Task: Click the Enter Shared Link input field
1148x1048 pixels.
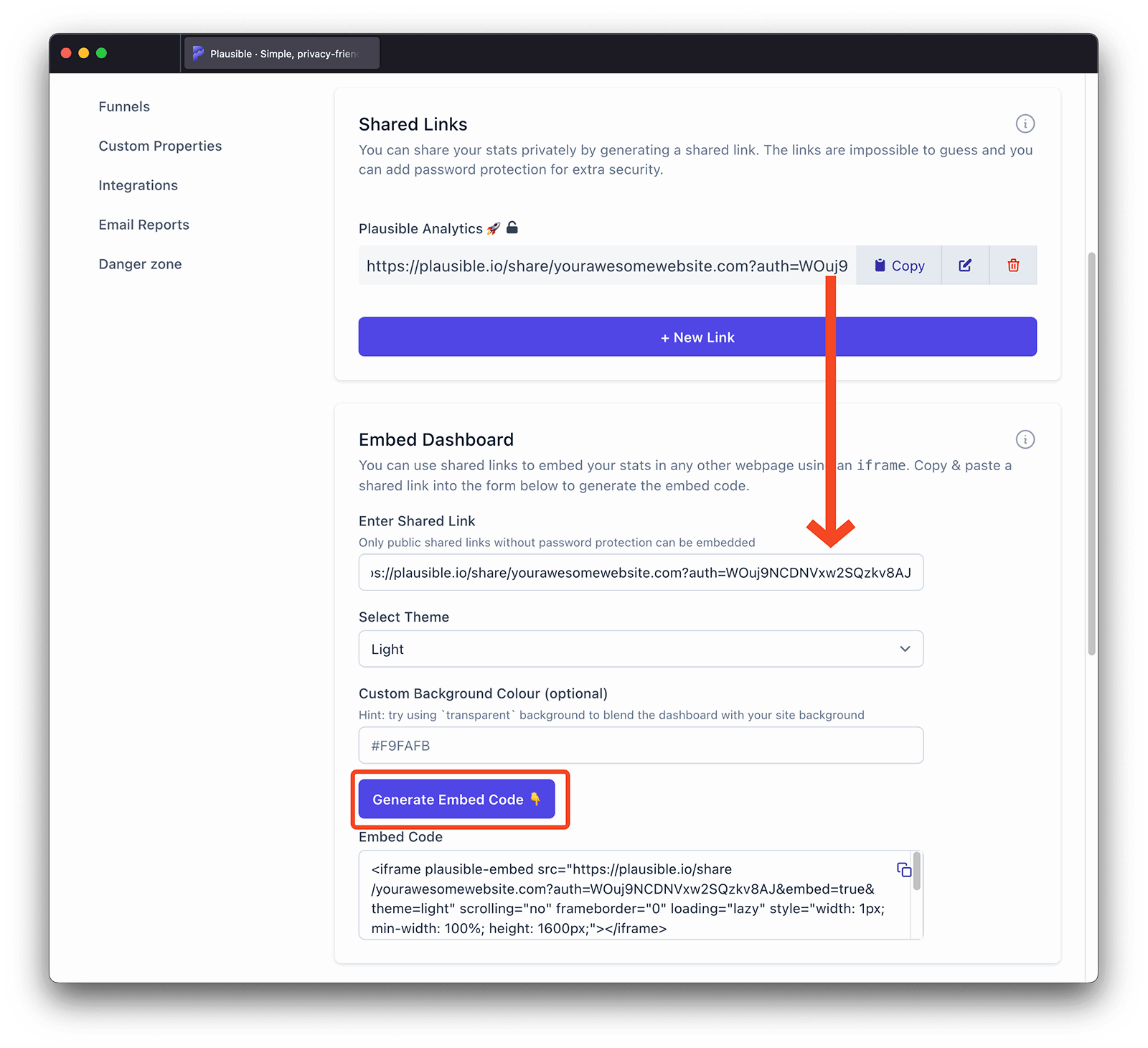Action: click(x=641, y=572)
